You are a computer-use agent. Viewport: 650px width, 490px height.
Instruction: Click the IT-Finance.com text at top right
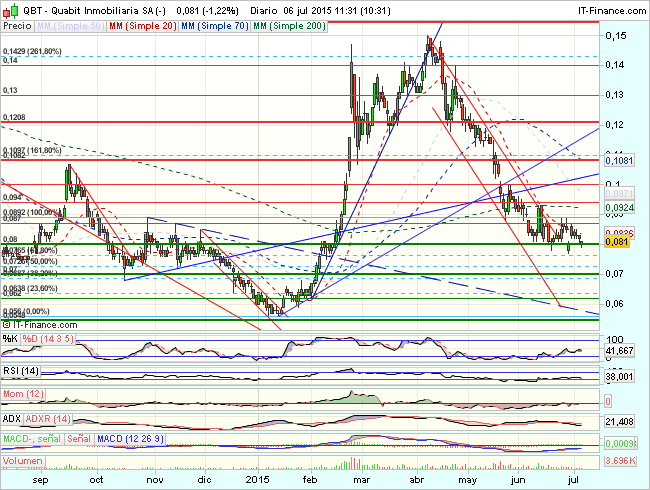pos(612,11)
